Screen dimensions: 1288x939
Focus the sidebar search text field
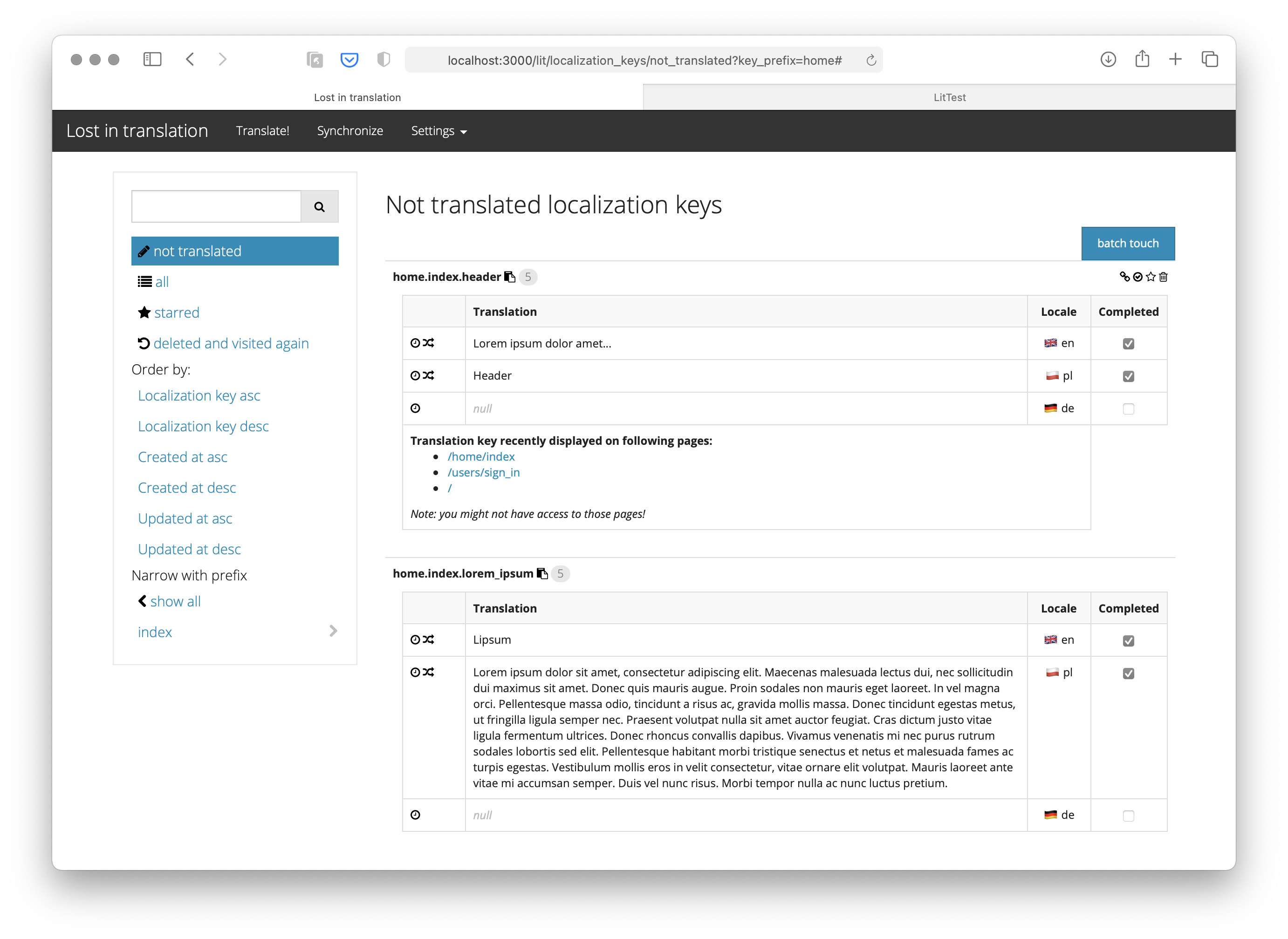pyautogui.click(x=216, y=206)
